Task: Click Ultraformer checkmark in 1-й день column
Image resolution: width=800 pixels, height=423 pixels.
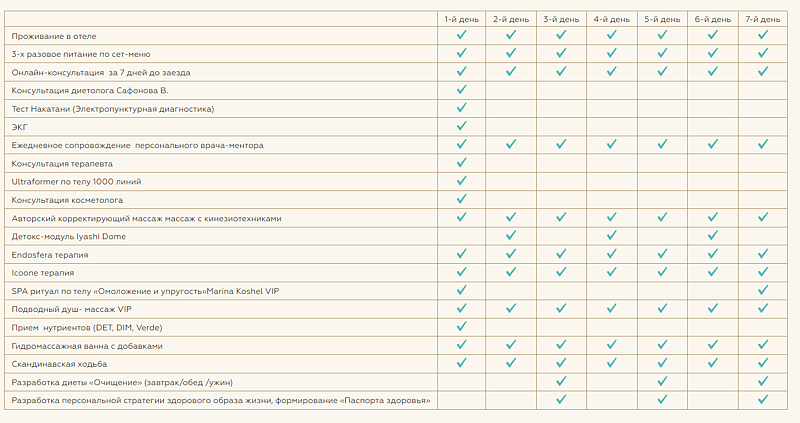Action: (x=461, y=181)
